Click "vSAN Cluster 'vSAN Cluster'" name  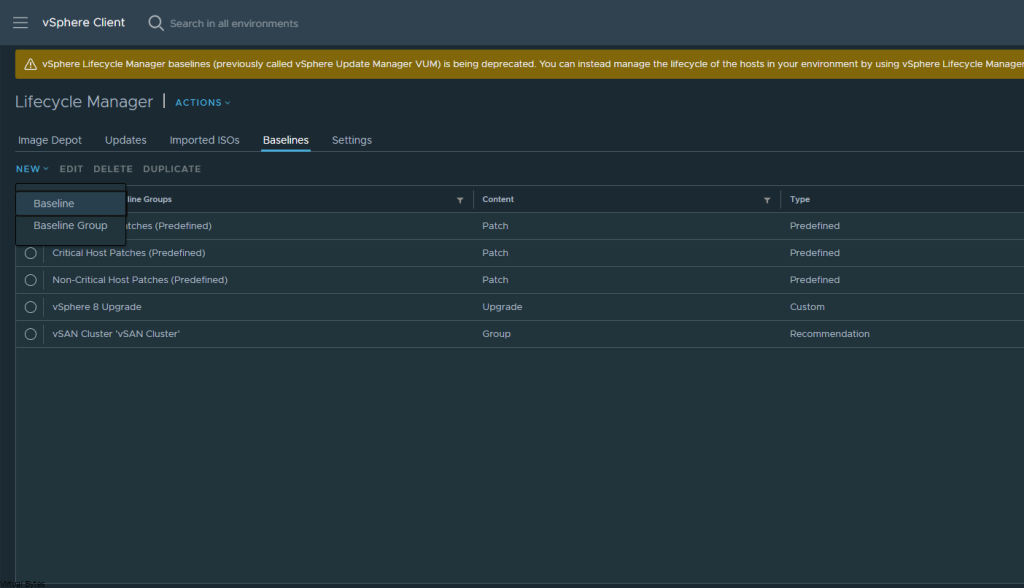pos(116,334)
